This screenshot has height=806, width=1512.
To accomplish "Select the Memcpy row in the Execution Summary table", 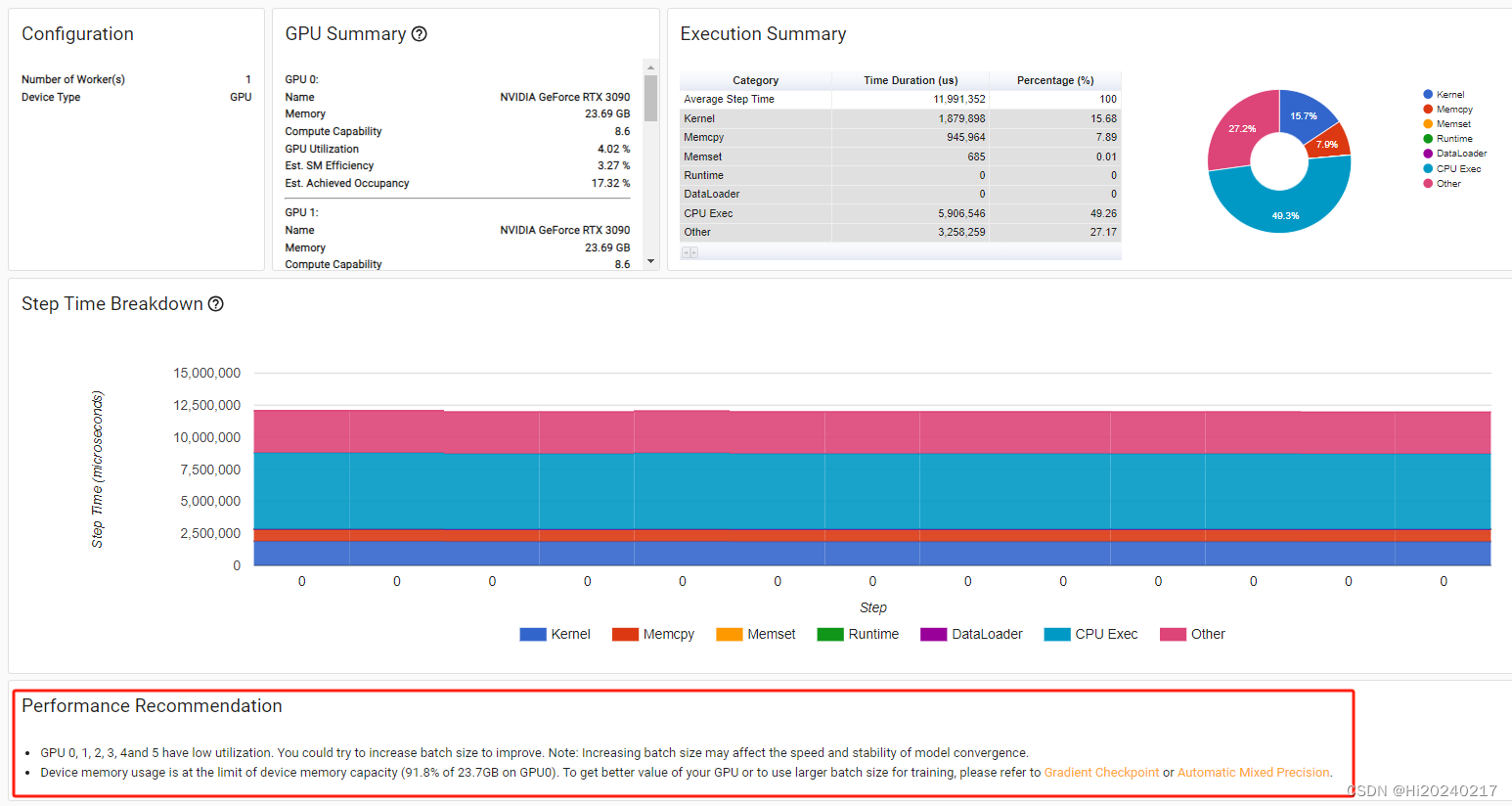I will tap(900, 138).
